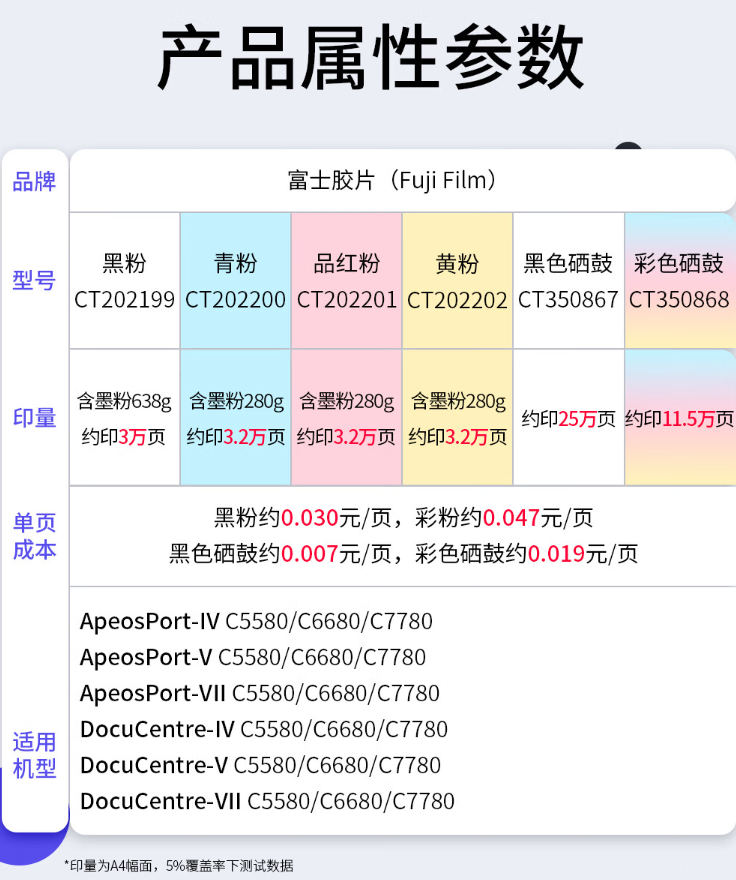Select the 单页成本 row label
This screenshot has width=736, height=880.
pos(35,537)
